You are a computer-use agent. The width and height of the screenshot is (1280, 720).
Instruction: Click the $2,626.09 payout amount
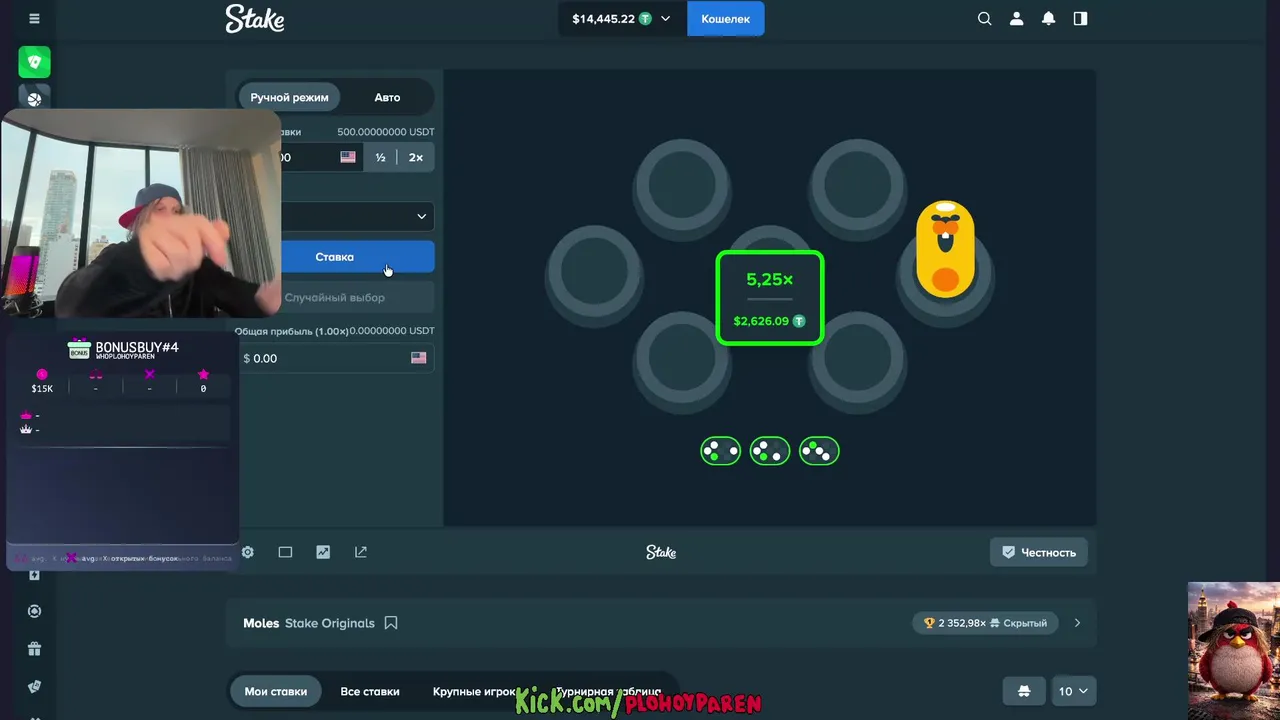tap(761, 321)
